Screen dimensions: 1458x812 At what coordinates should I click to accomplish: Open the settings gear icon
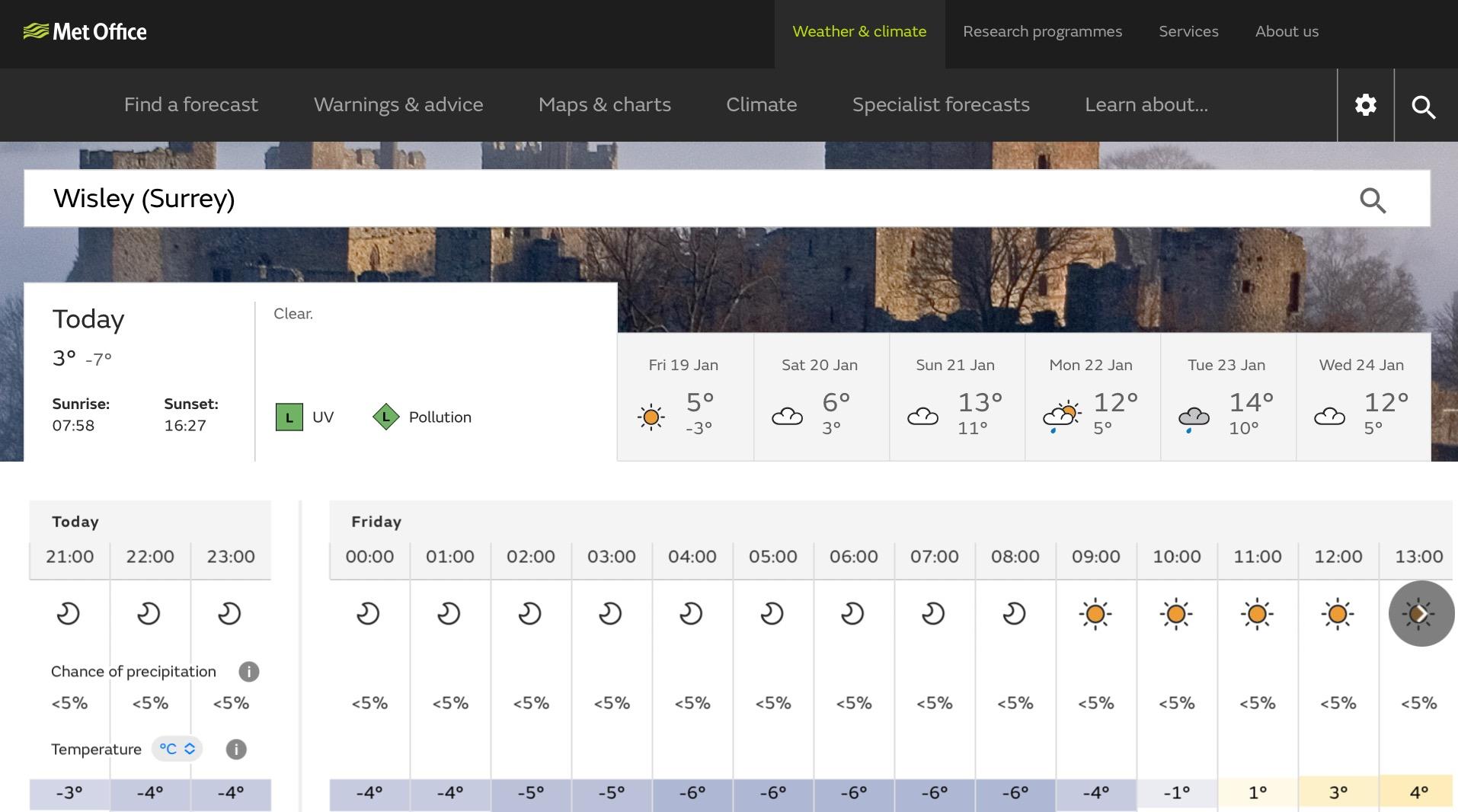(x=1365, y=105)
